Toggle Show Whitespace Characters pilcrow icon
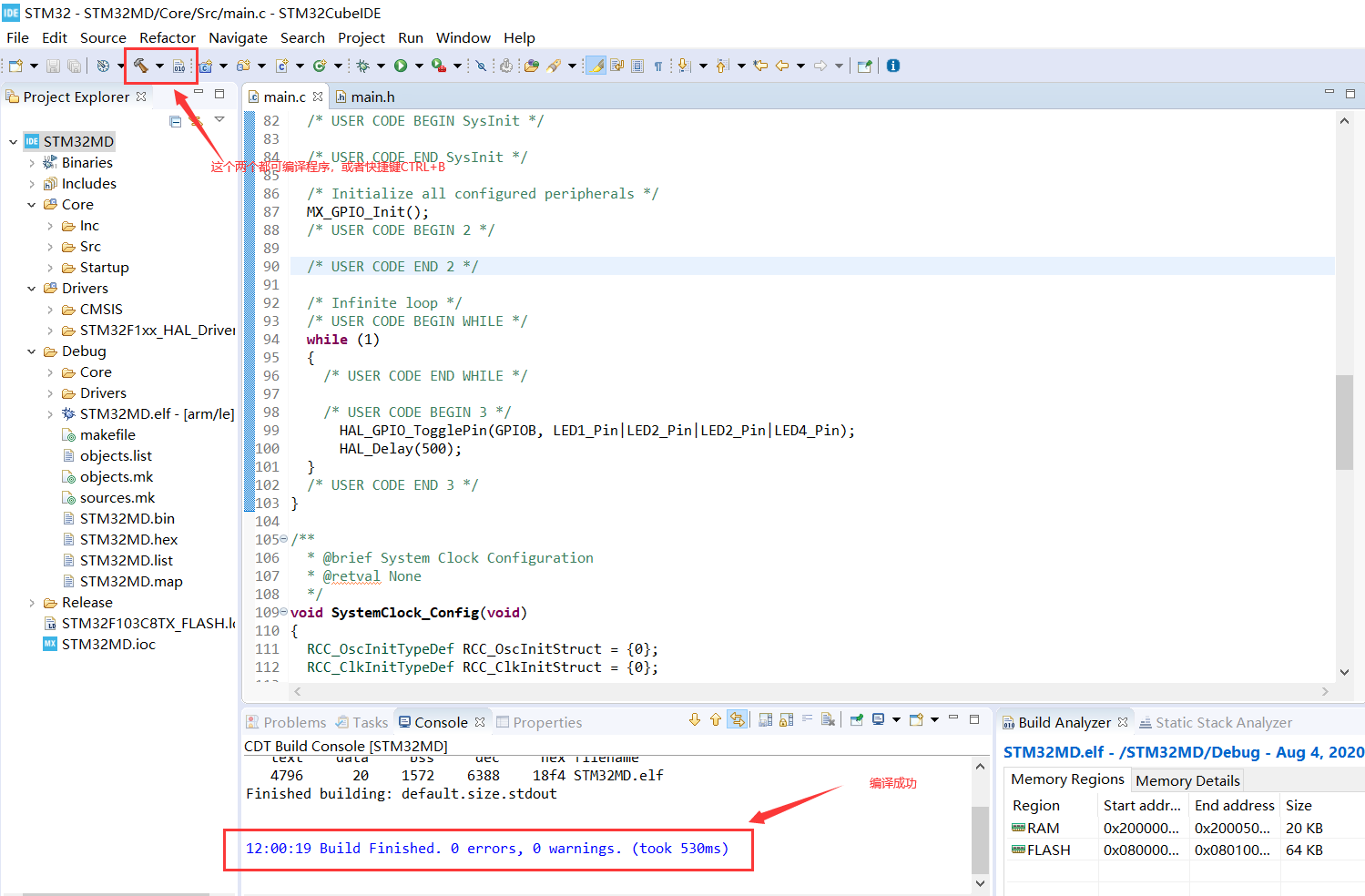Image resolution: width=1365 pixels, height=896 pixels. [658, 66]
